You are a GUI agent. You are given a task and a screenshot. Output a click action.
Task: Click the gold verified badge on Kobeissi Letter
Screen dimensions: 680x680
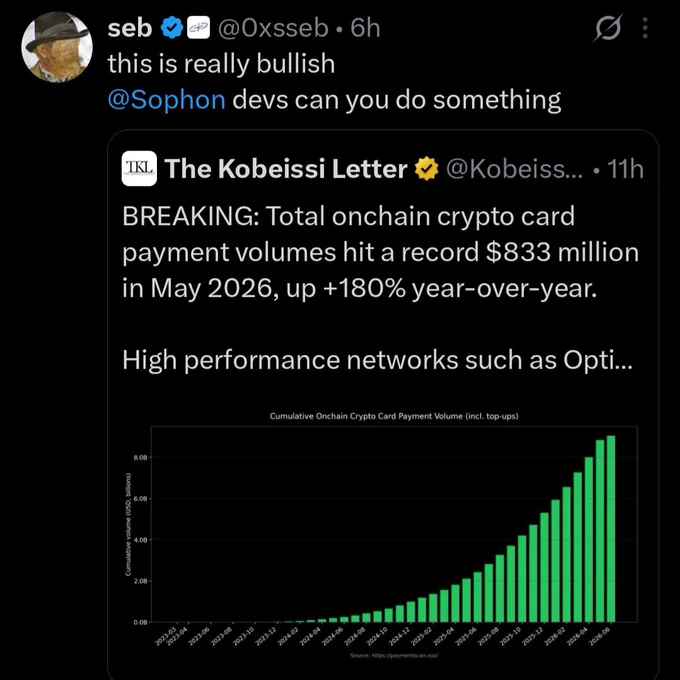(427, 169)
